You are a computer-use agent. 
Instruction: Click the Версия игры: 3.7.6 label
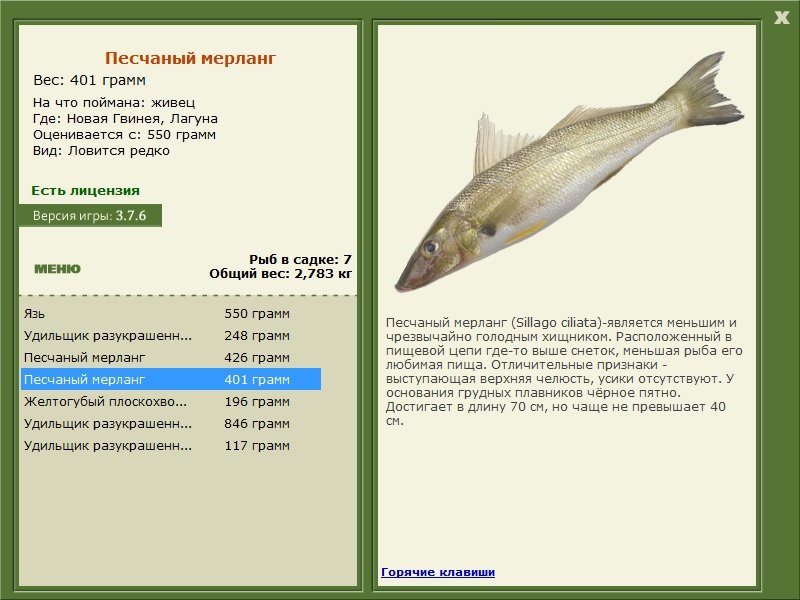click(90, 215)
